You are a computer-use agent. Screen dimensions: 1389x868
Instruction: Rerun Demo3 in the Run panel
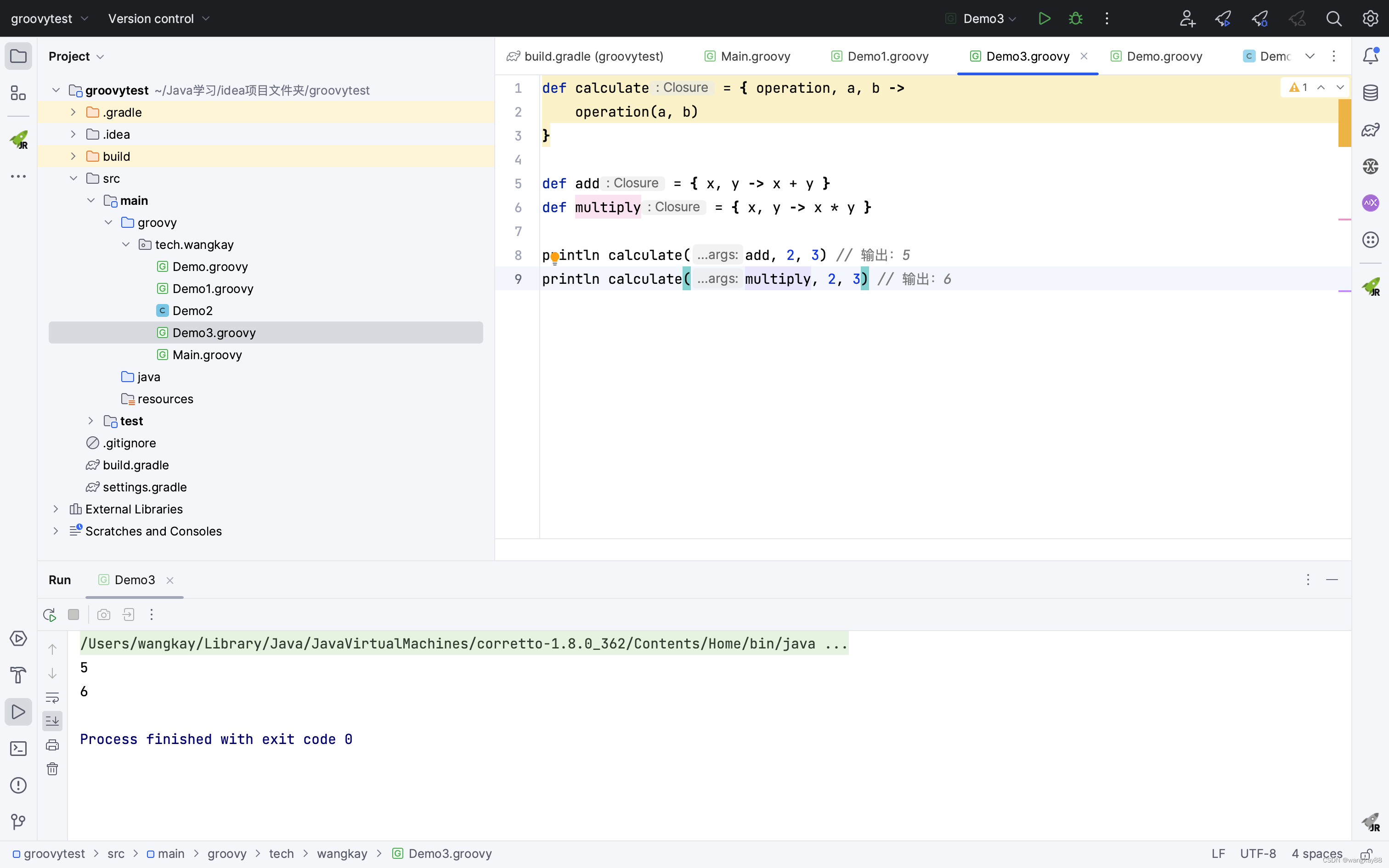[x=50, y=615]
